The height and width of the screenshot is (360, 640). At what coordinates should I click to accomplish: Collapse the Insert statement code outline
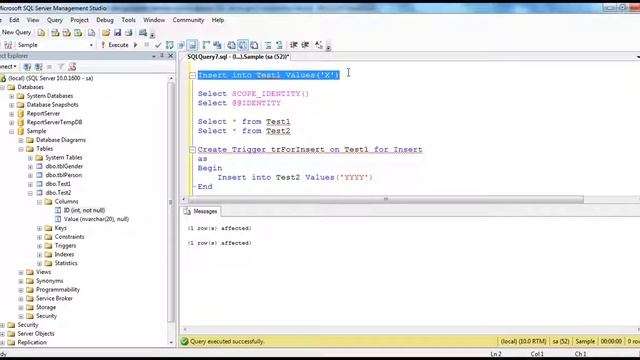click(x=193, y=76)
